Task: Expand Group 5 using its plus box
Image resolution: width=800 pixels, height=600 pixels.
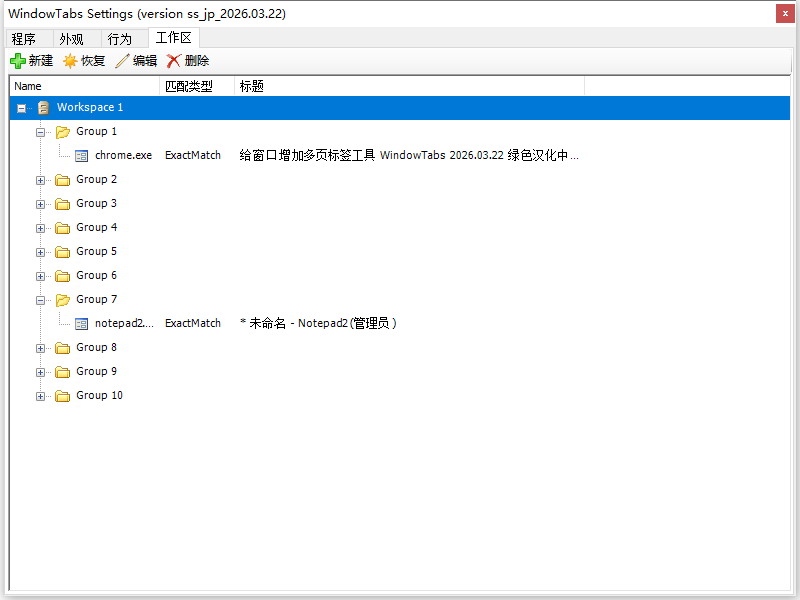Action: tap(40, 251)
